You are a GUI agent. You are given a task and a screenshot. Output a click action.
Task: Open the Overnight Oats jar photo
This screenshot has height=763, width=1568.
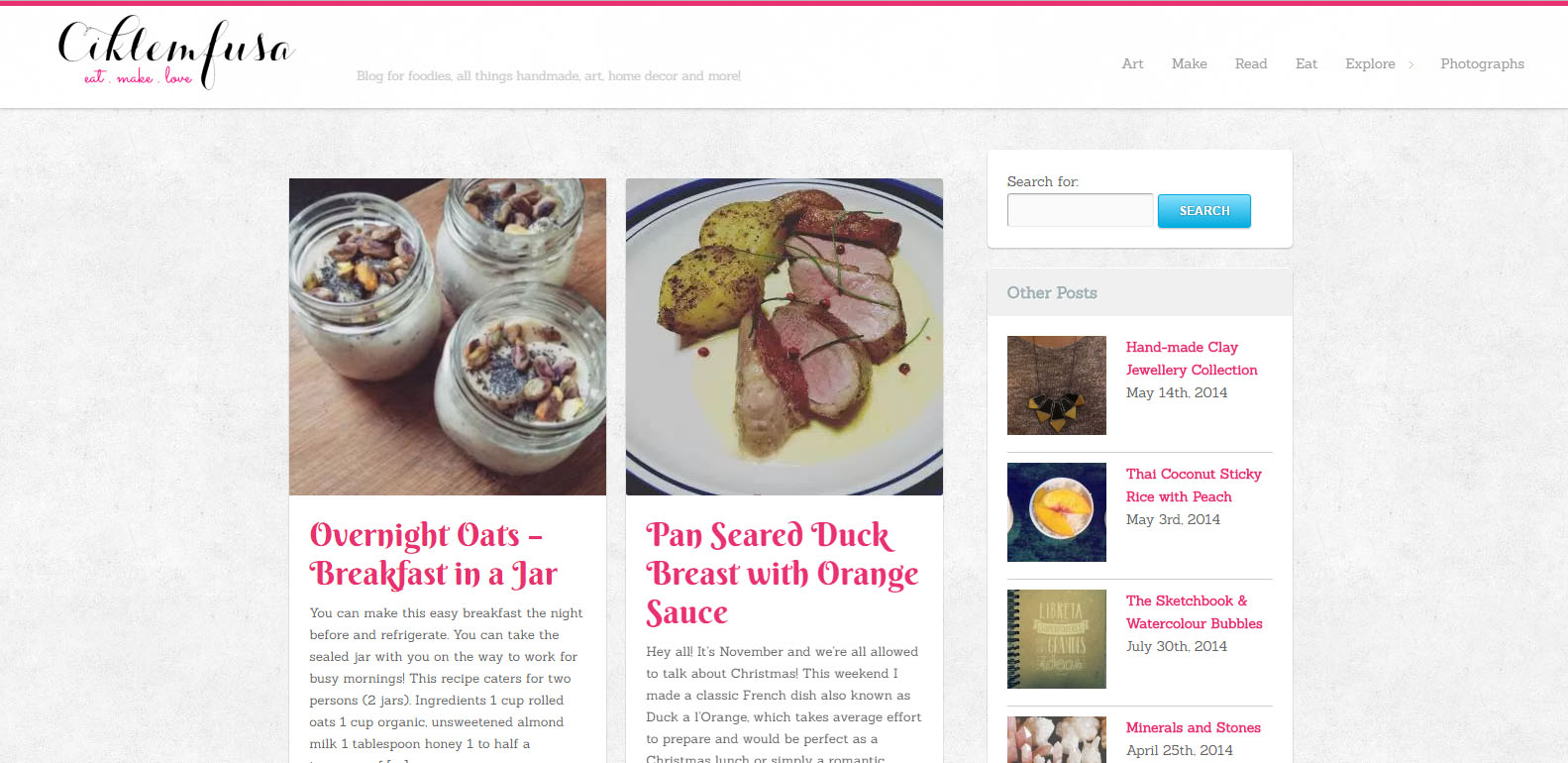click(x=448, y=337)
